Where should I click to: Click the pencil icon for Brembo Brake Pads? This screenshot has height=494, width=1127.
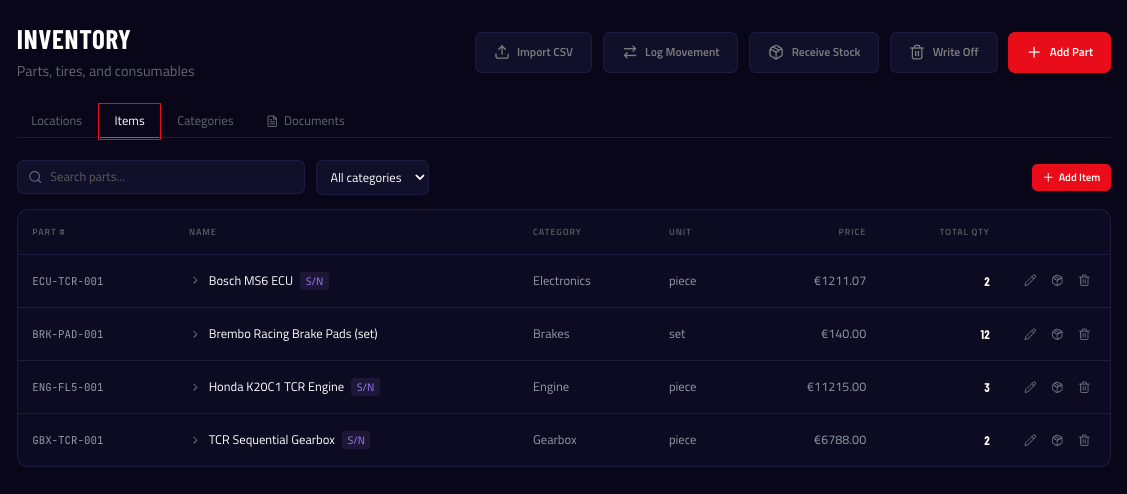click(x=1030, y=334)
